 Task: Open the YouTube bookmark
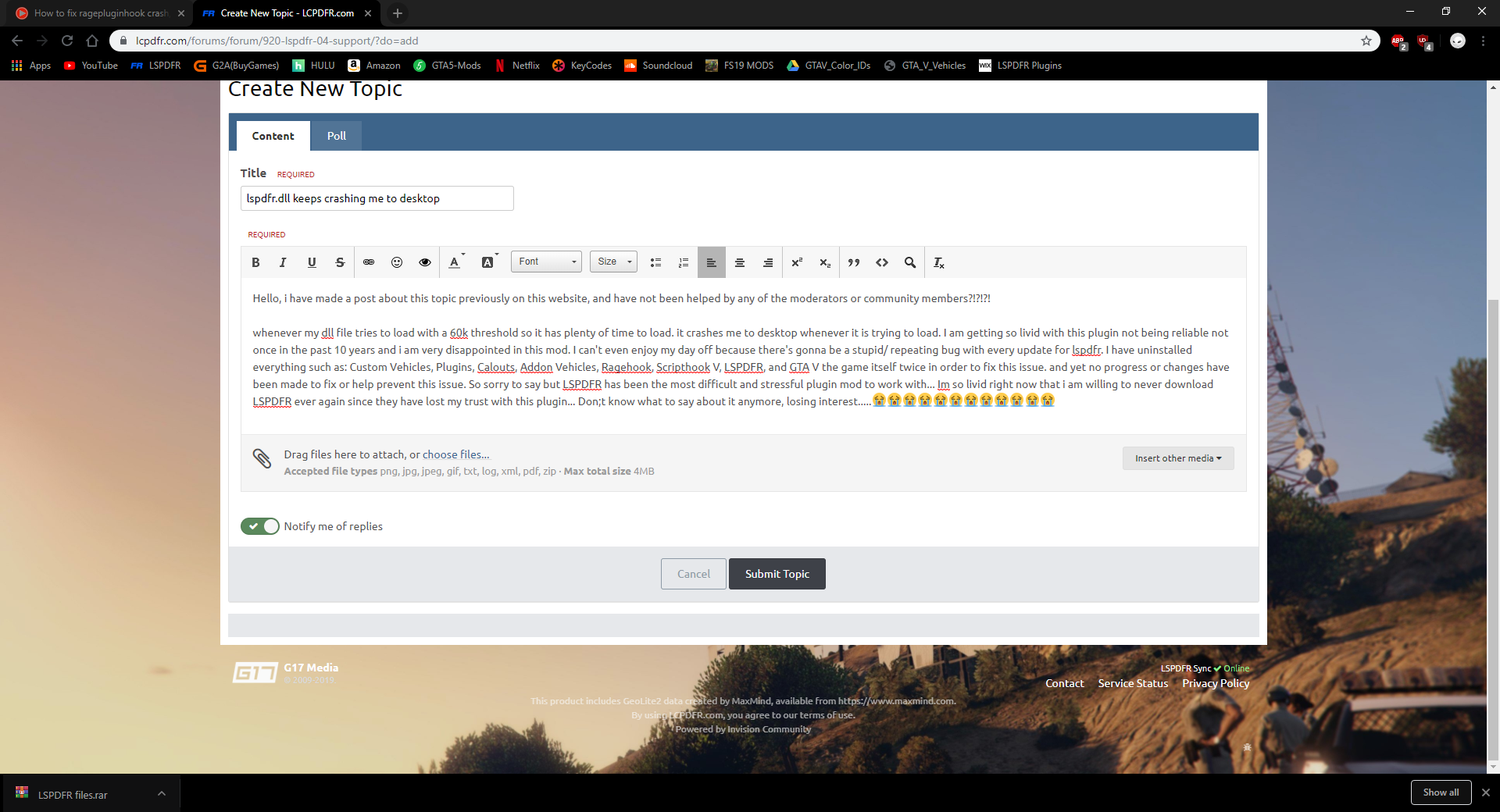(91, 66)
